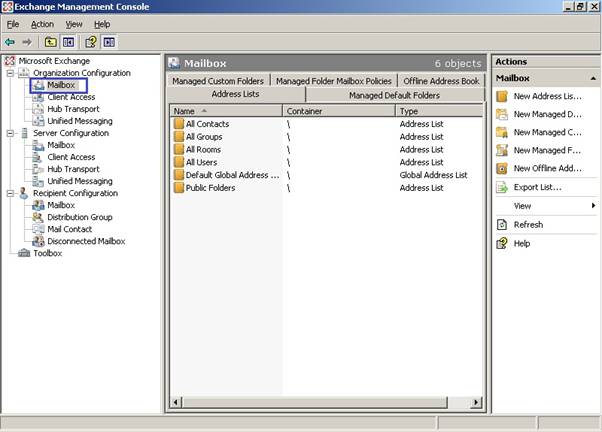Click the Export List action icon
602x432 pixels.
pyautogui.click(x=502, y=187)
